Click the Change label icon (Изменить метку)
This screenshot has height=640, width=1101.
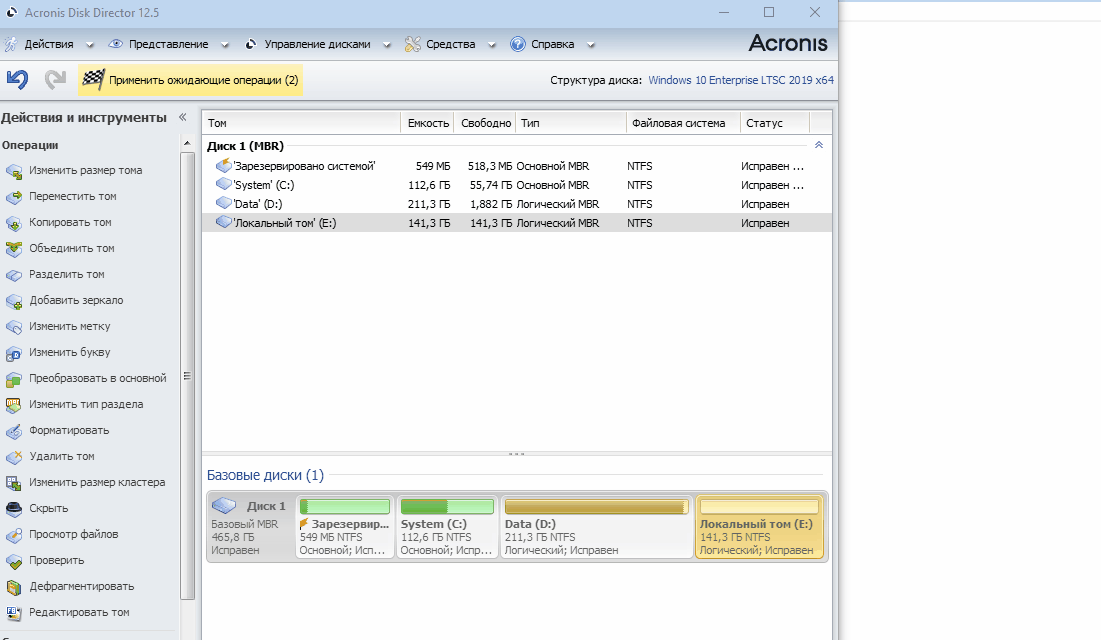click(x=14, y=327)
